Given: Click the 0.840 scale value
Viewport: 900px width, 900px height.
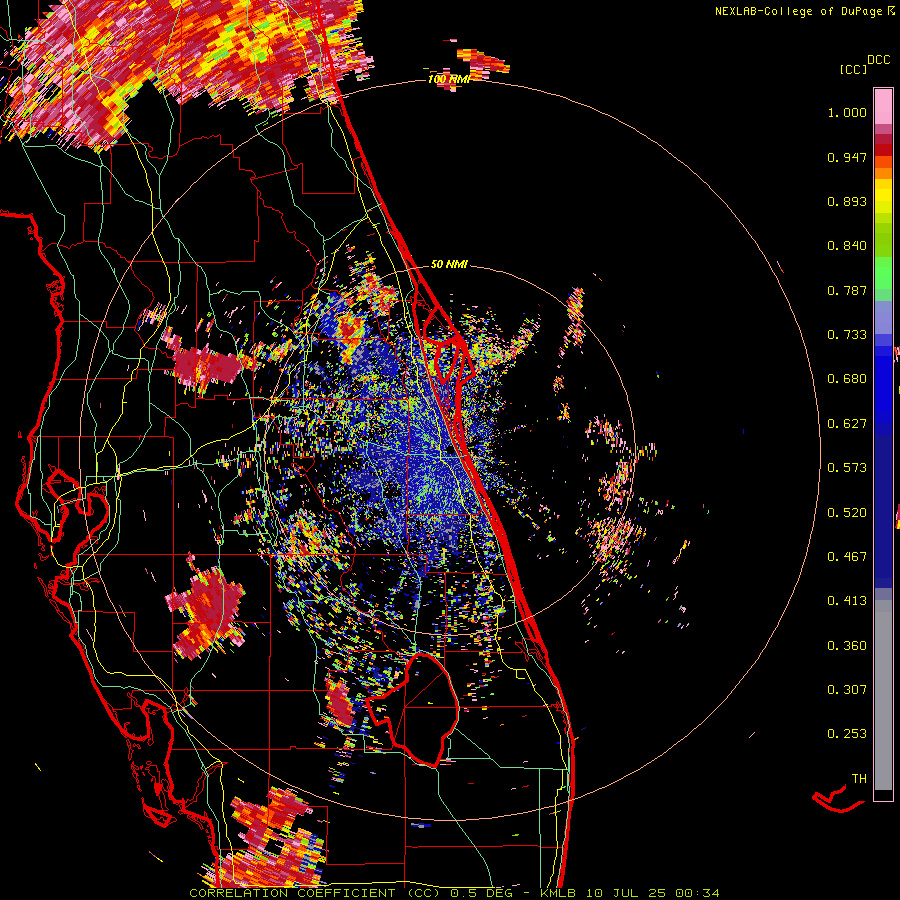Looking at the screenshot, I should (847, 246).
